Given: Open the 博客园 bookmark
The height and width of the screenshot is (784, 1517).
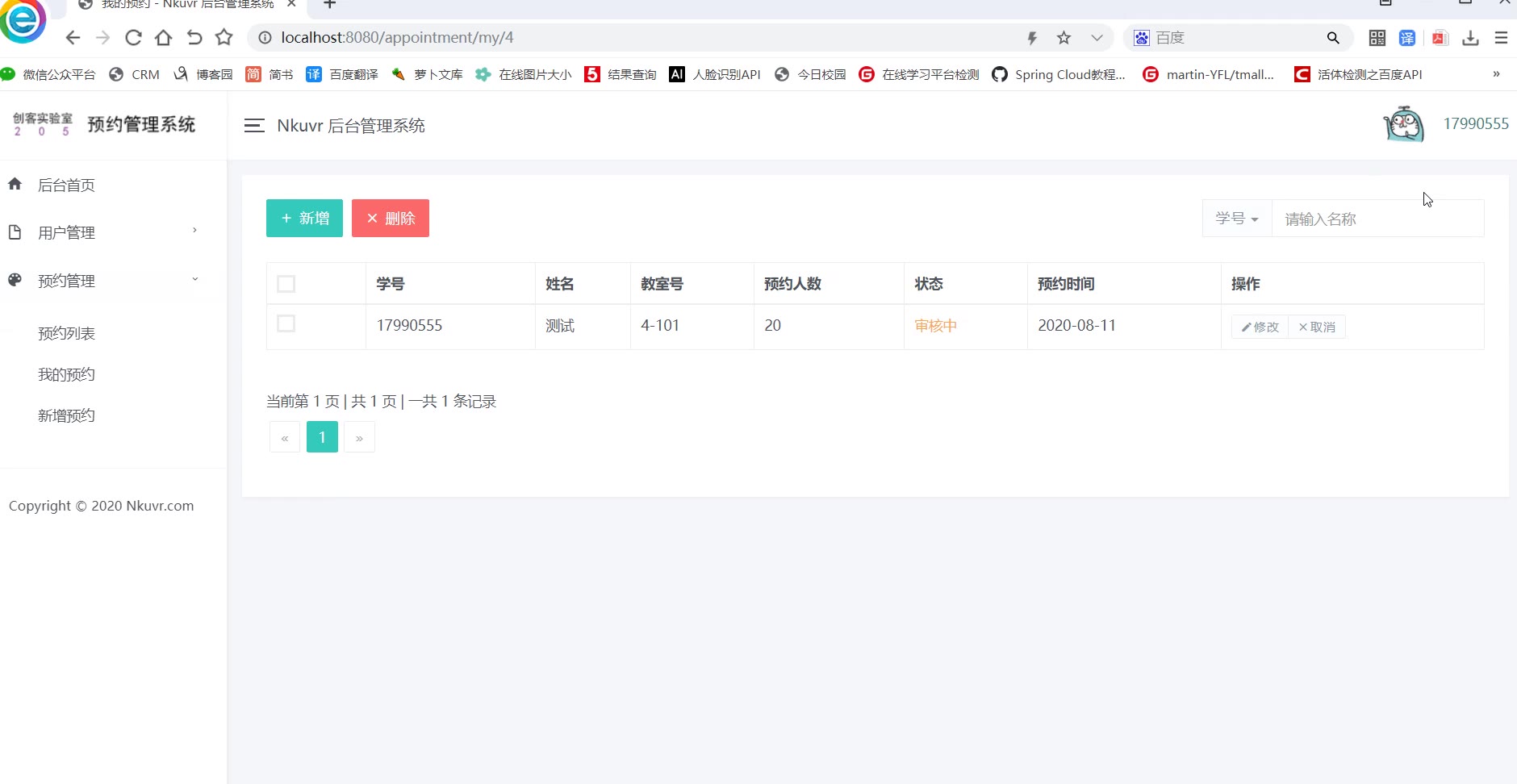Looking at the screenshot, I should [203, 74].
